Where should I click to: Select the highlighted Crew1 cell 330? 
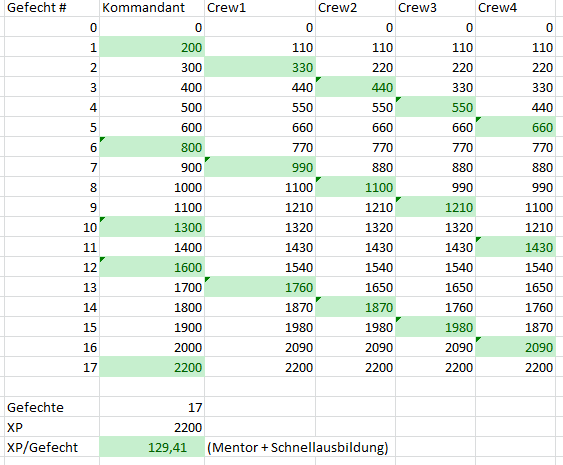[x=260, y=67]
